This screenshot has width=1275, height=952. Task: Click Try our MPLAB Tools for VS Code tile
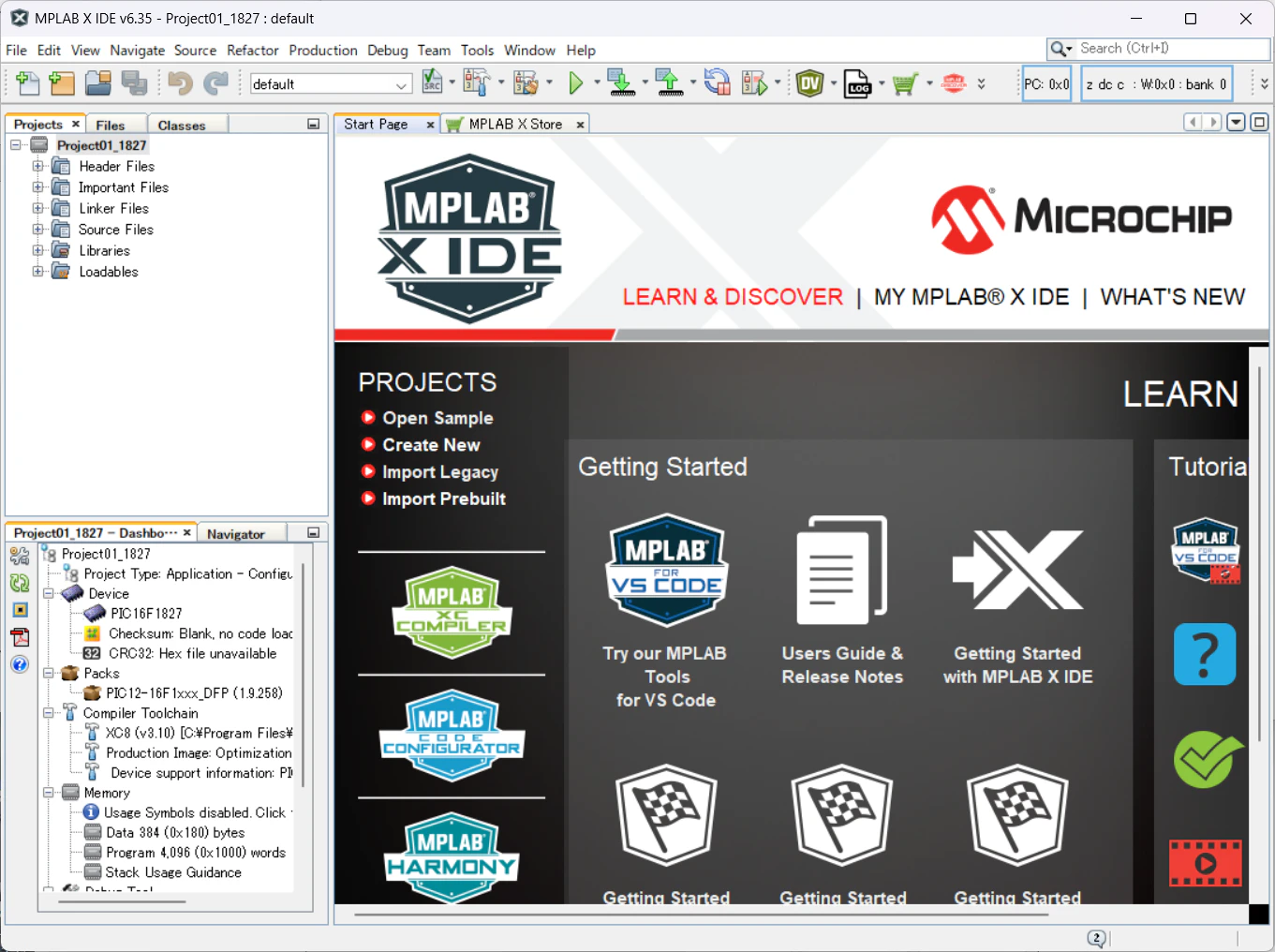[666, 612]
